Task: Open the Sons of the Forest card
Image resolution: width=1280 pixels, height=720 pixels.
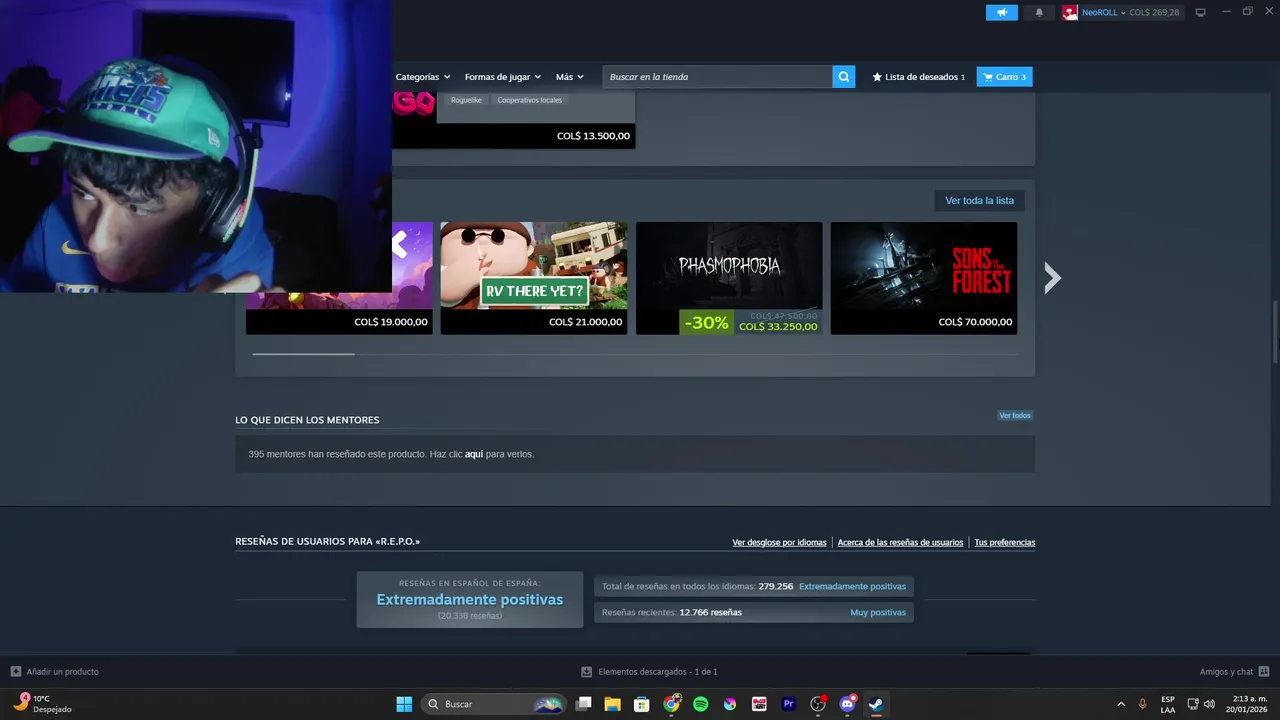Action: pyautogui.click(x=924, y=278)
